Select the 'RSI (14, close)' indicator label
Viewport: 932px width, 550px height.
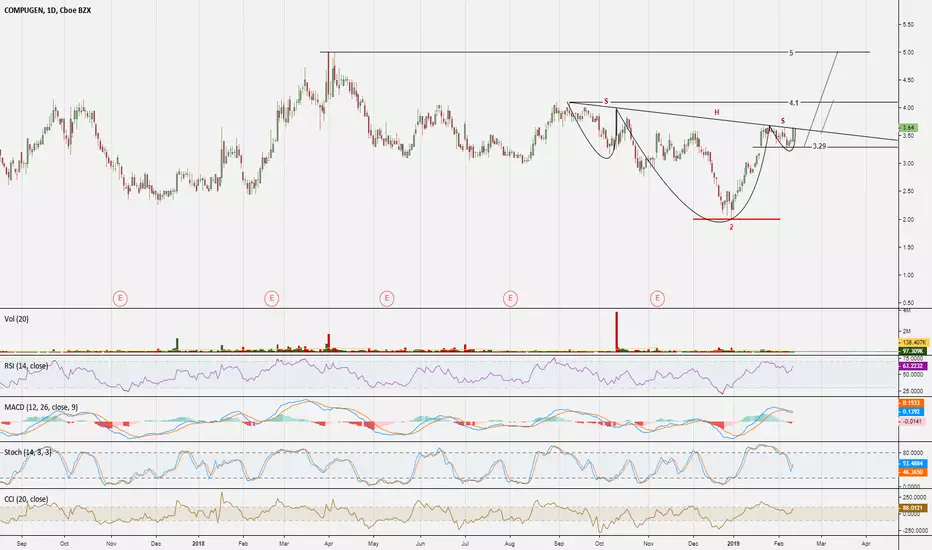26,366
